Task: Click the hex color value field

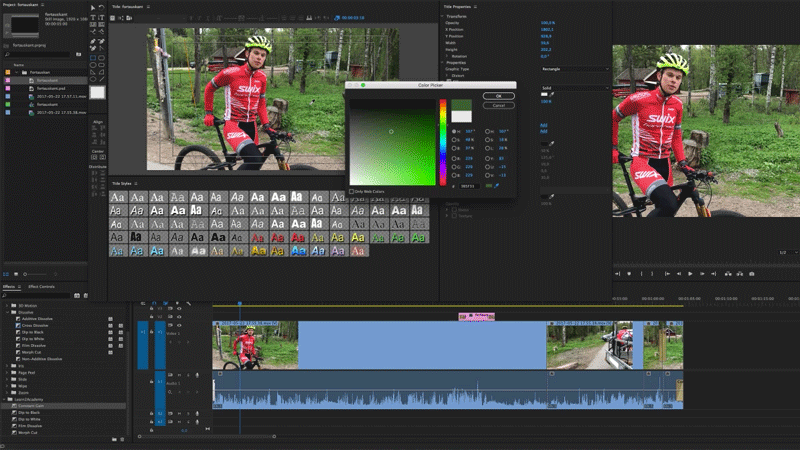Action: pyautogui.click(x=469, y=185)
